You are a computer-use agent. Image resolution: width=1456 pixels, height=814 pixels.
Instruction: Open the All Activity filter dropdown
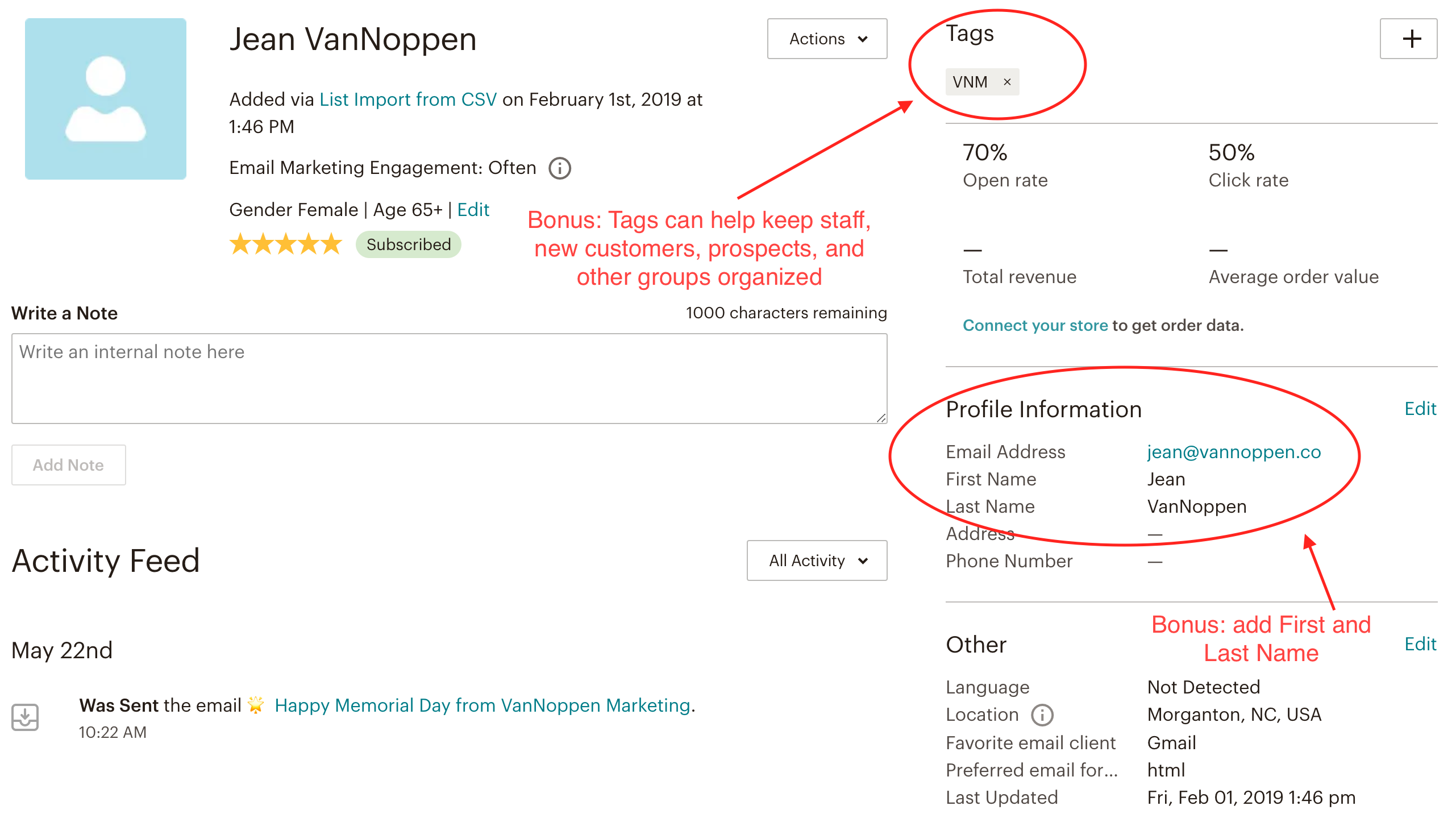click(817, 560)
